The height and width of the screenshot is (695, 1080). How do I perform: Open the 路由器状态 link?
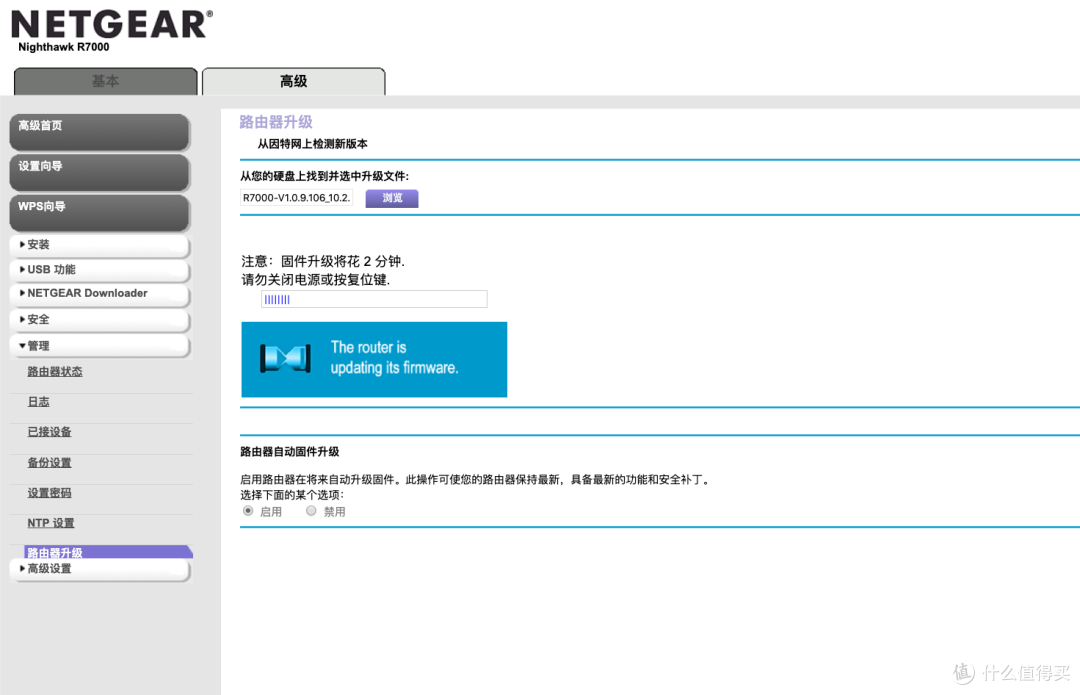54,371
